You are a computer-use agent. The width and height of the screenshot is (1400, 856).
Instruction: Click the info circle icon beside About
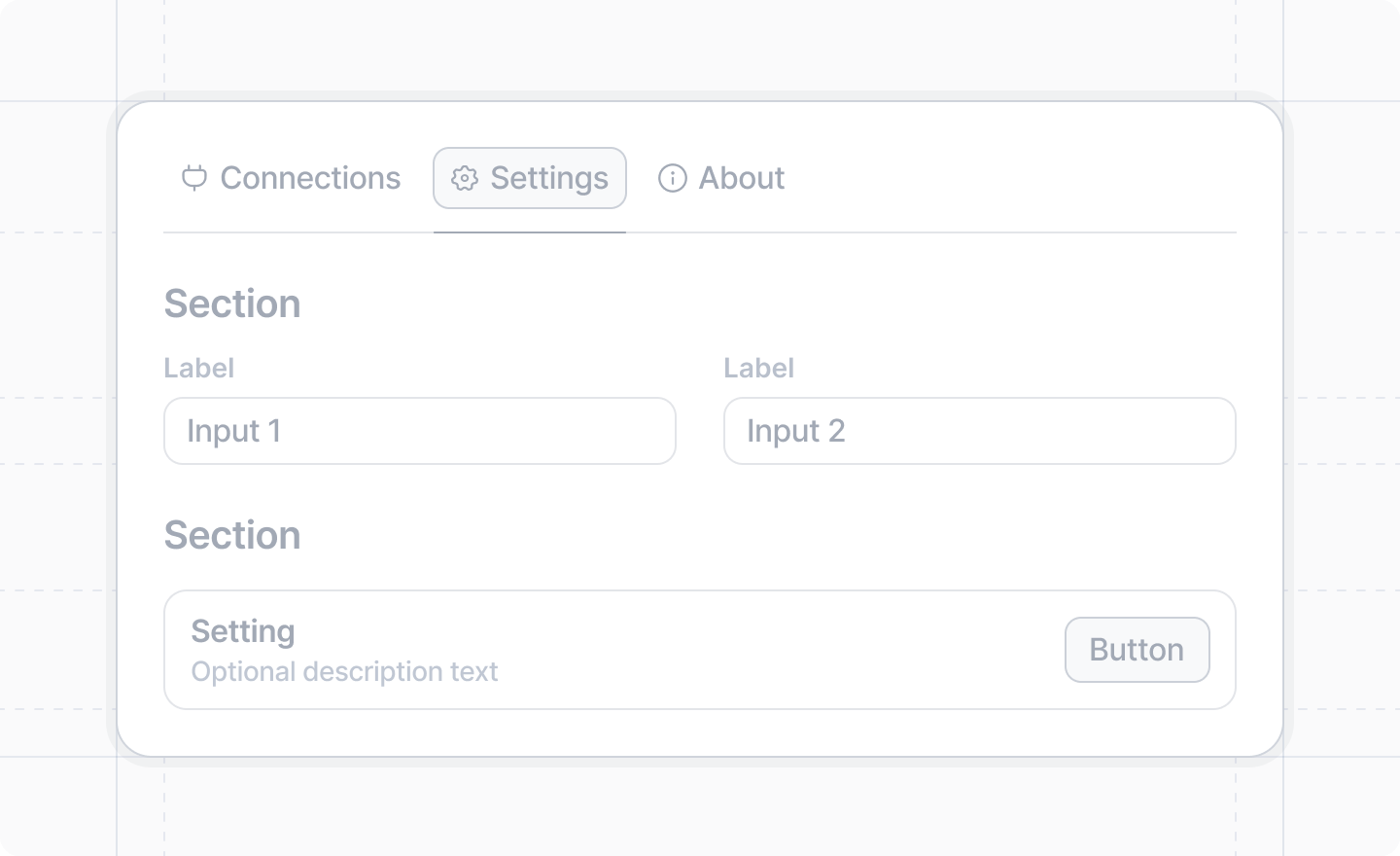click(673, 178)
